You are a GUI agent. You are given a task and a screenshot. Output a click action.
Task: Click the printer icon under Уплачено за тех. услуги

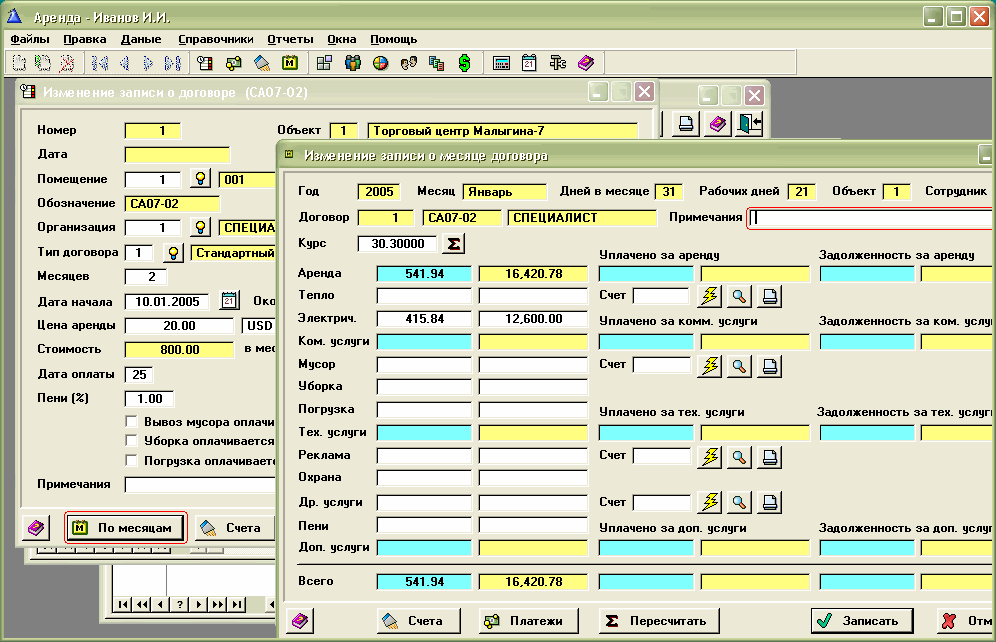pos(768,457)
